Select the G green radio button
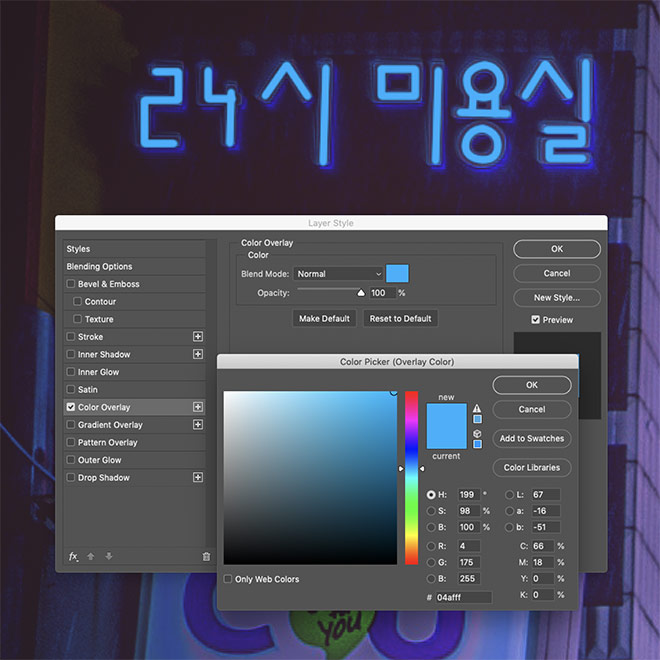660x660 pixels. tap(431, 562)
